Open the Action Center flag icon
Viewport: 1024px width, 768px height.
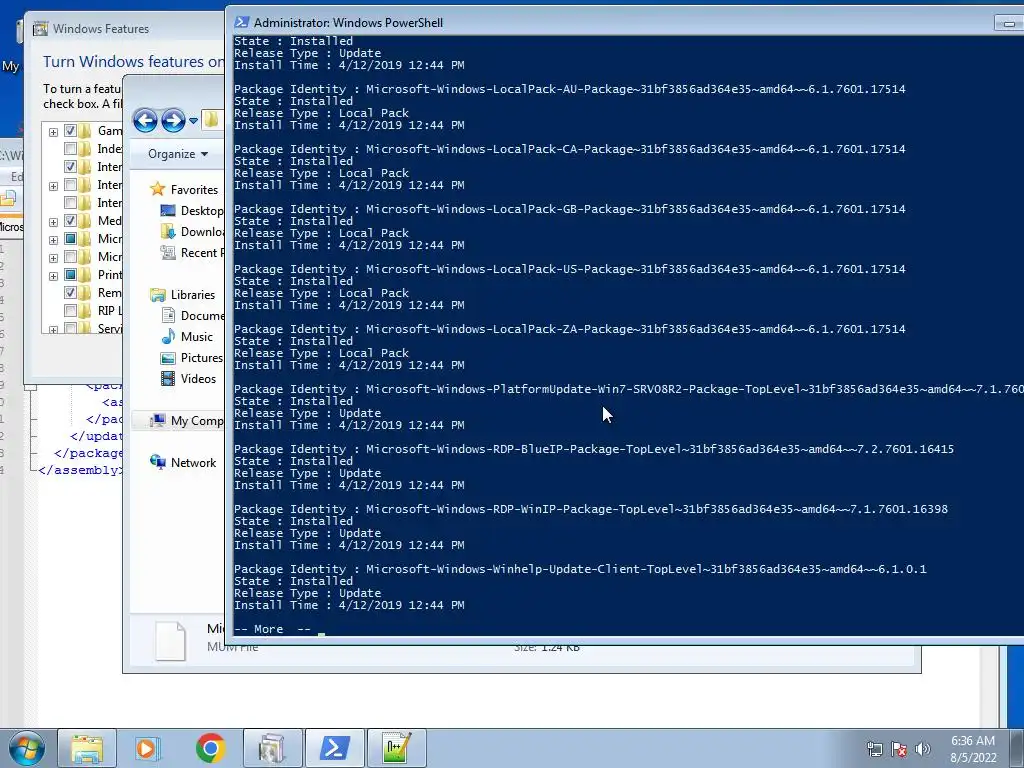pos(899,749)
